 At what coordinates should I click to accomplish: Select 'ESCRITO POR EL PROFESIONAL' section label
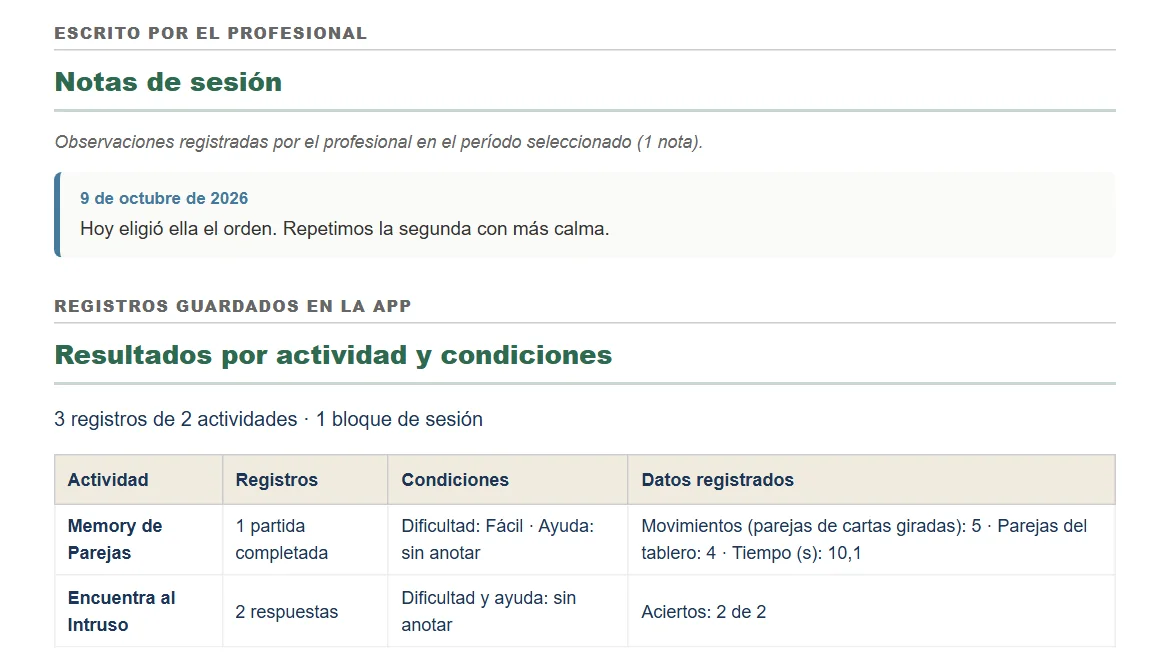pos(210,33)
